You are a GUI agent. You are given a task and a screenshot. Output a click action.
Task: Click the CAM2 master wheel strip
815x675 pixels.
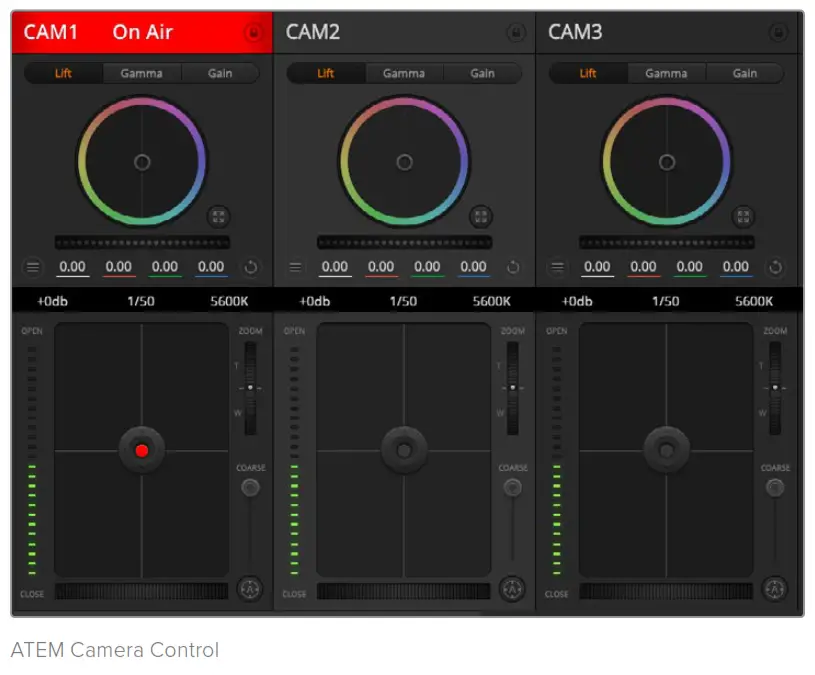click(404, 242)
